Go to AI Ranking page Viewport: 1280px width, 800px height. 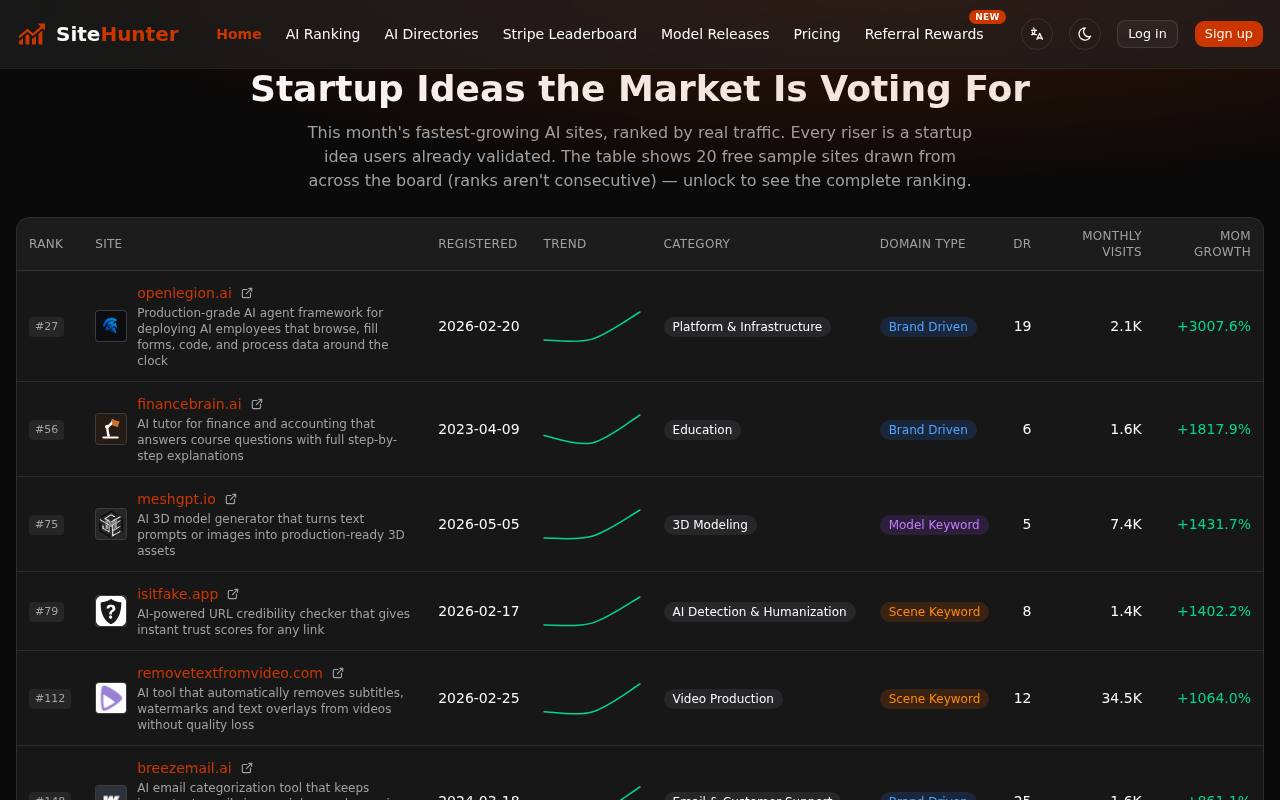coord(323,34)
